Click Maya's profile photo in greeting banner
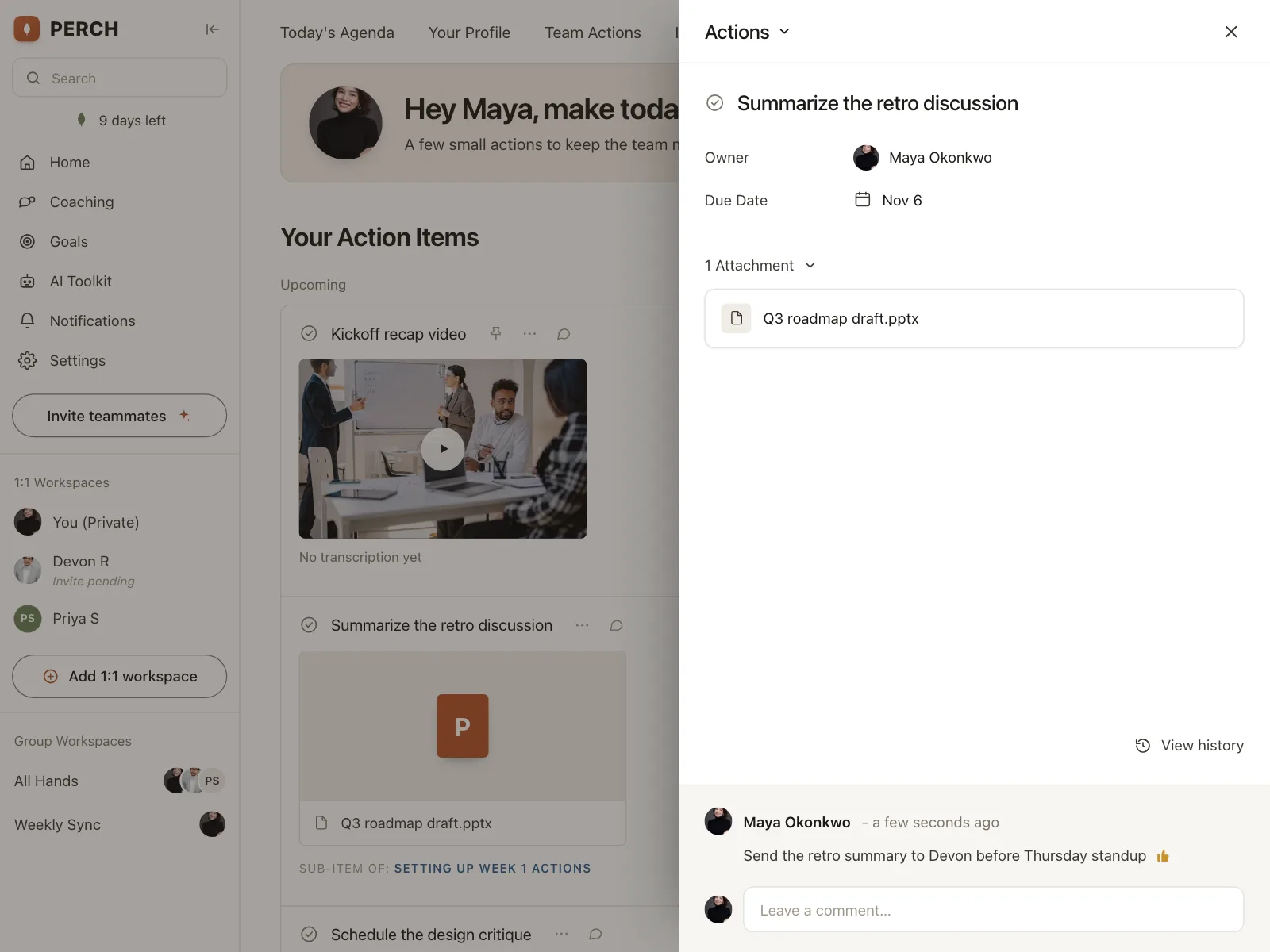This screenshot has height=952, width=1270. (345, 123)
